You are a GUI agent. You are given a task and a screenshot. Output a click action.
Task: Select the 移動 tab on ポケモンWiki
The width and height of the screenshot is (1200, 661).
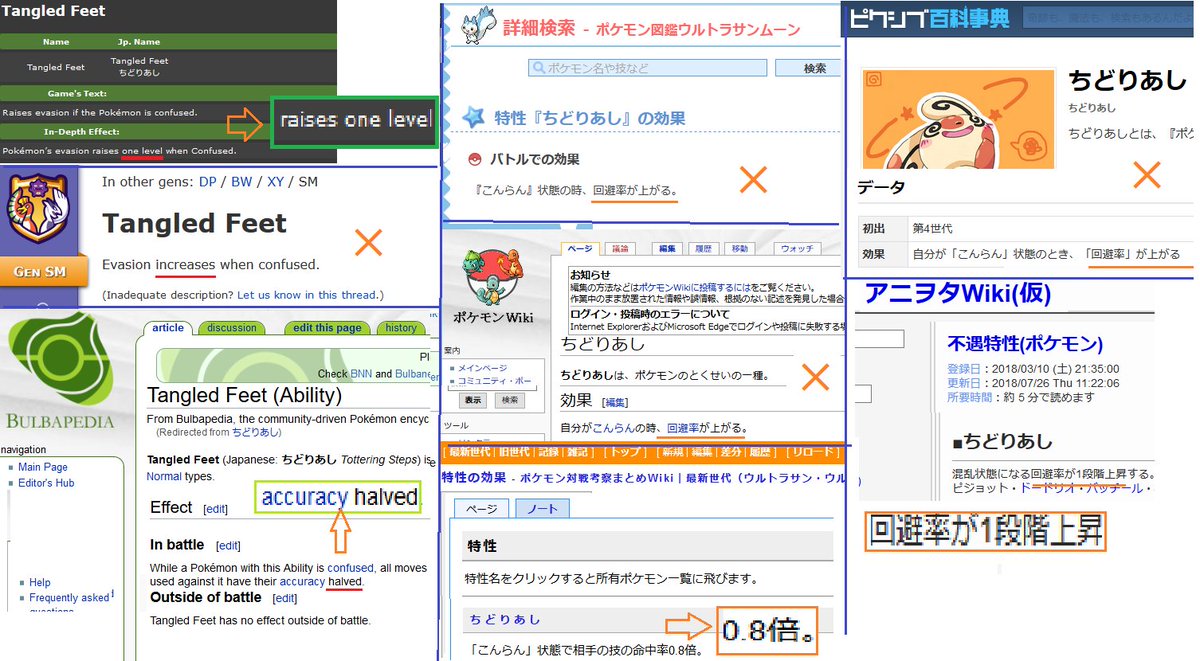pos(740,248)
